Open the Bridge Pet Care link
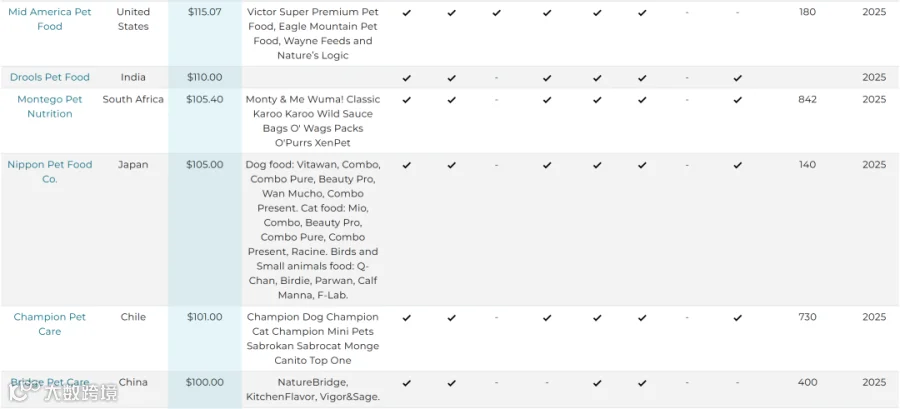This screenshot has width=900, height=409. [50, 383]
